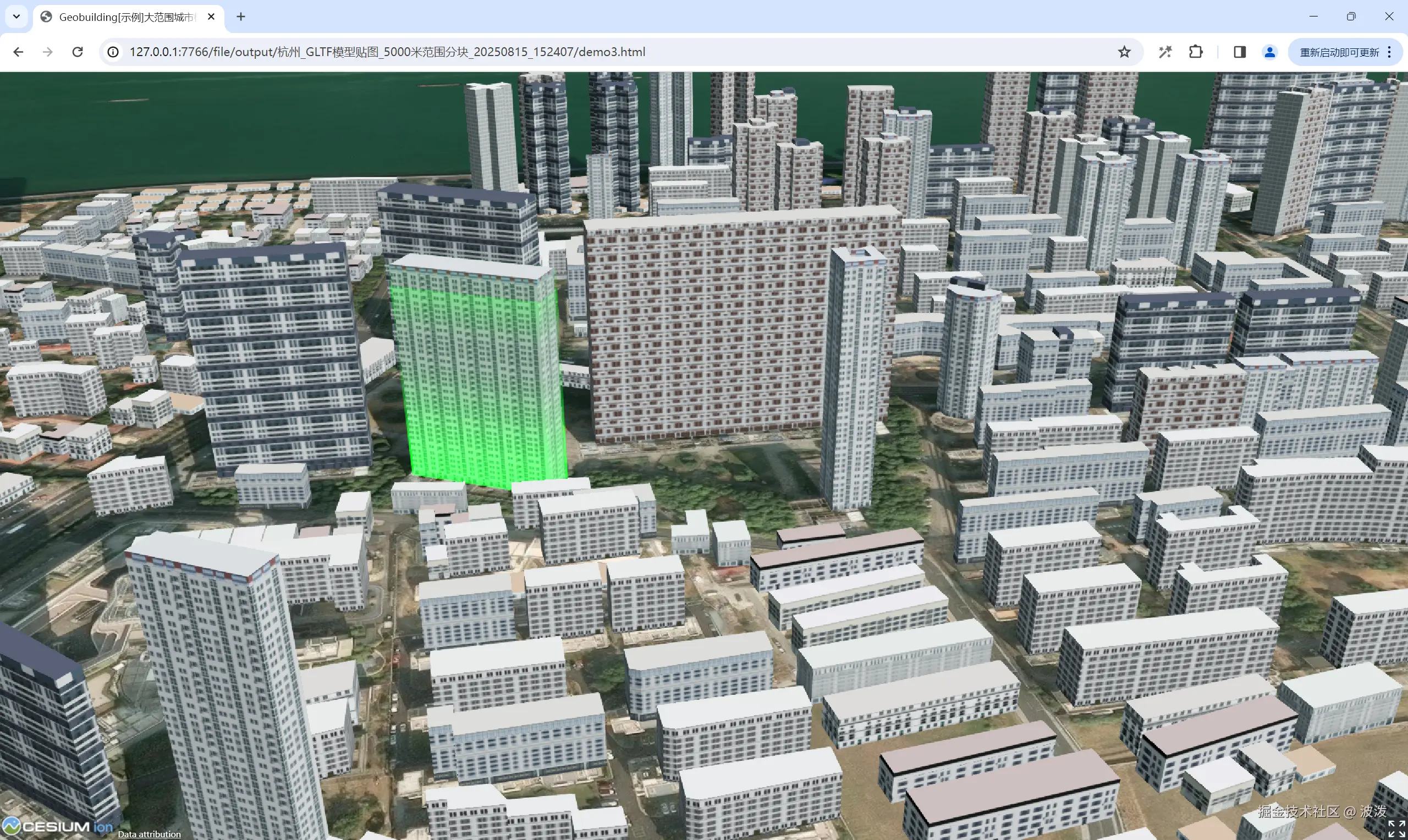Image resolution: width=1408 pixels, height=840 pixels.
Task: Toggle the browser side panel
Action: (1239, 52)
